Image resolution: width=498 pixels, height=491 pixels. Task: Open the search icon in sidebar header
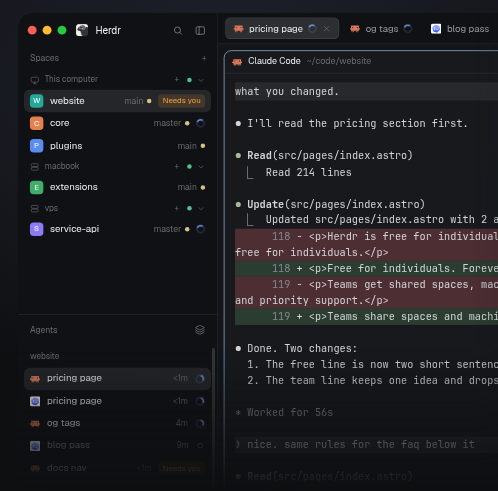[178, 31]
